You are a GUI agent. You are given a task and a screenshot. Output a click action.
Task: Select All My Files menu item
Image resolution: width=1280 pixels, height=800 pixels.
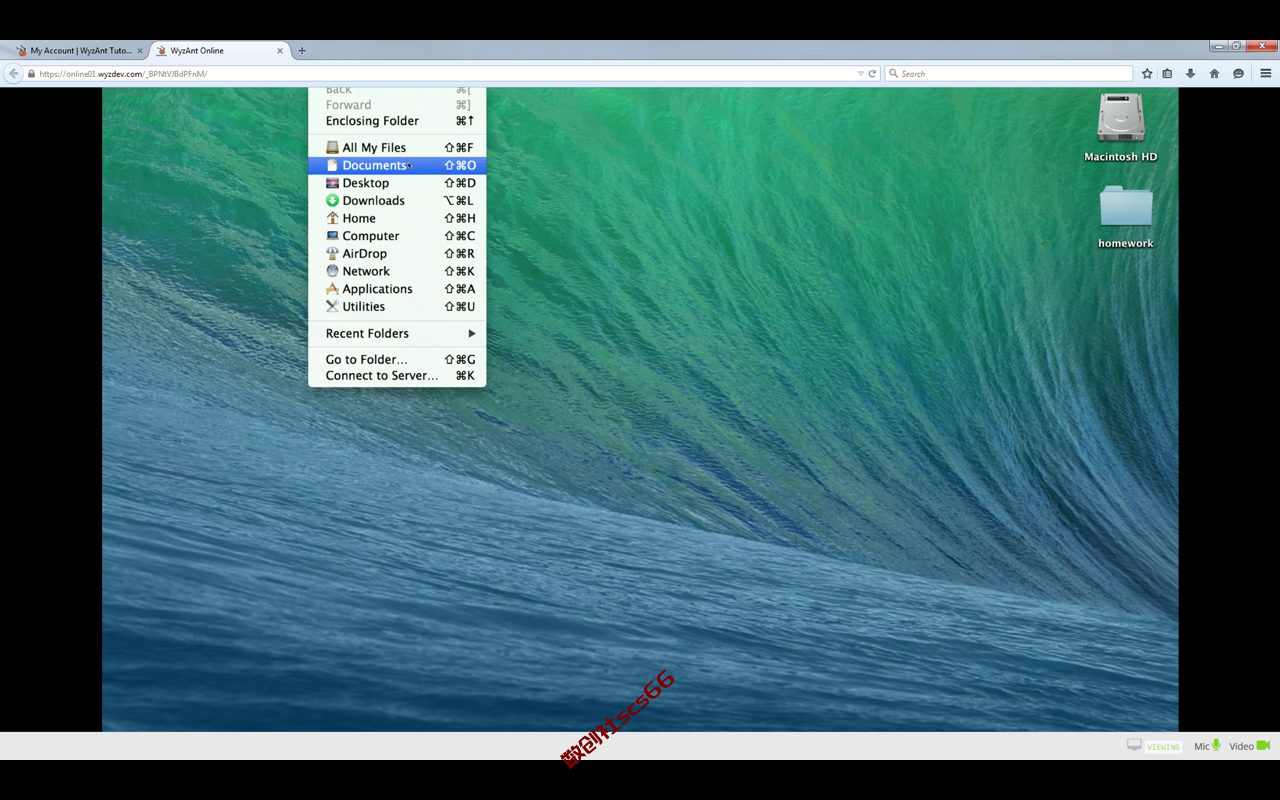397,148
